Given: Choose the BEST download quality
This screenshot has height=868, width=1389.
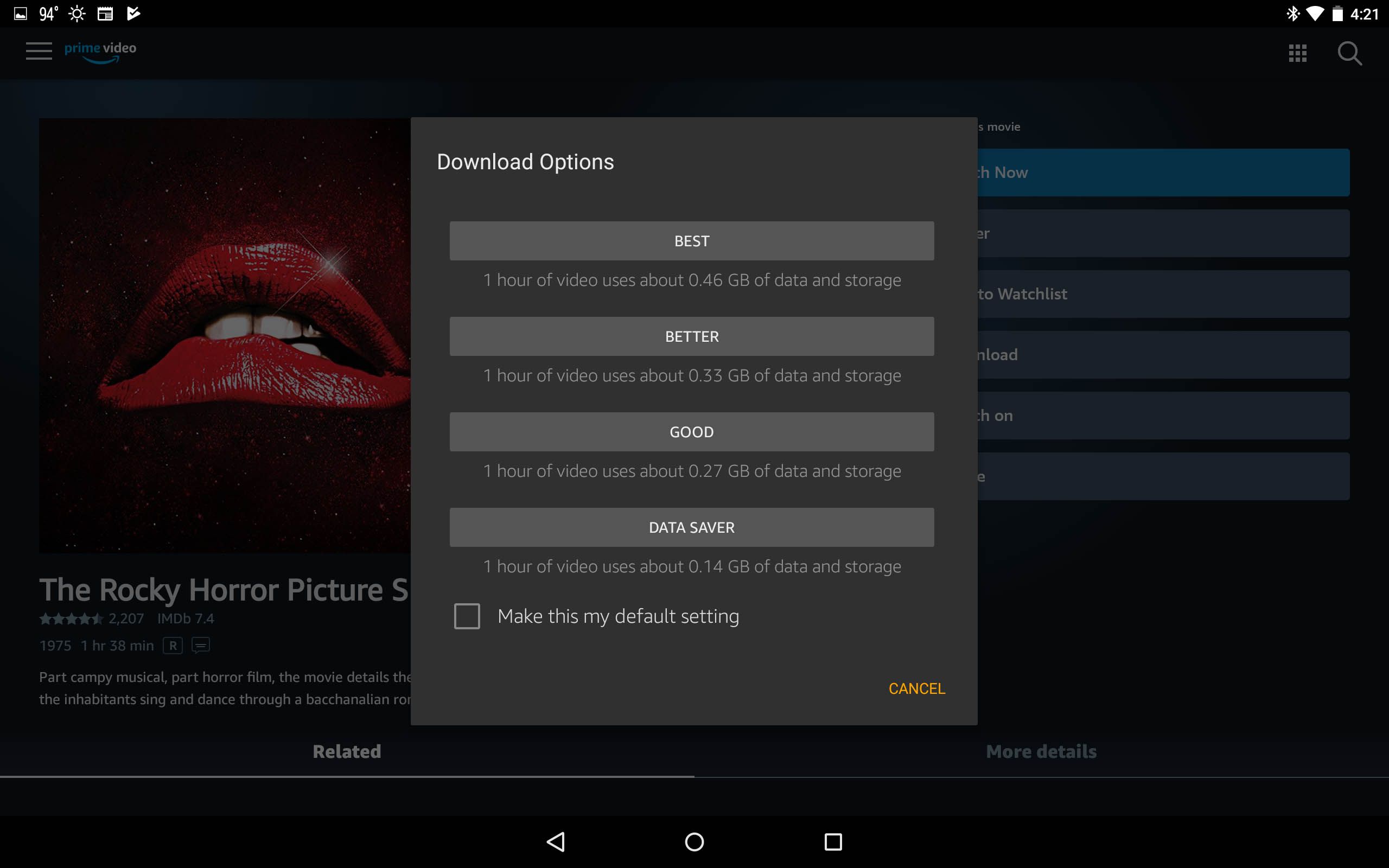Looking at the screenshot, I should pyautogui.click(x=692, y=241).
